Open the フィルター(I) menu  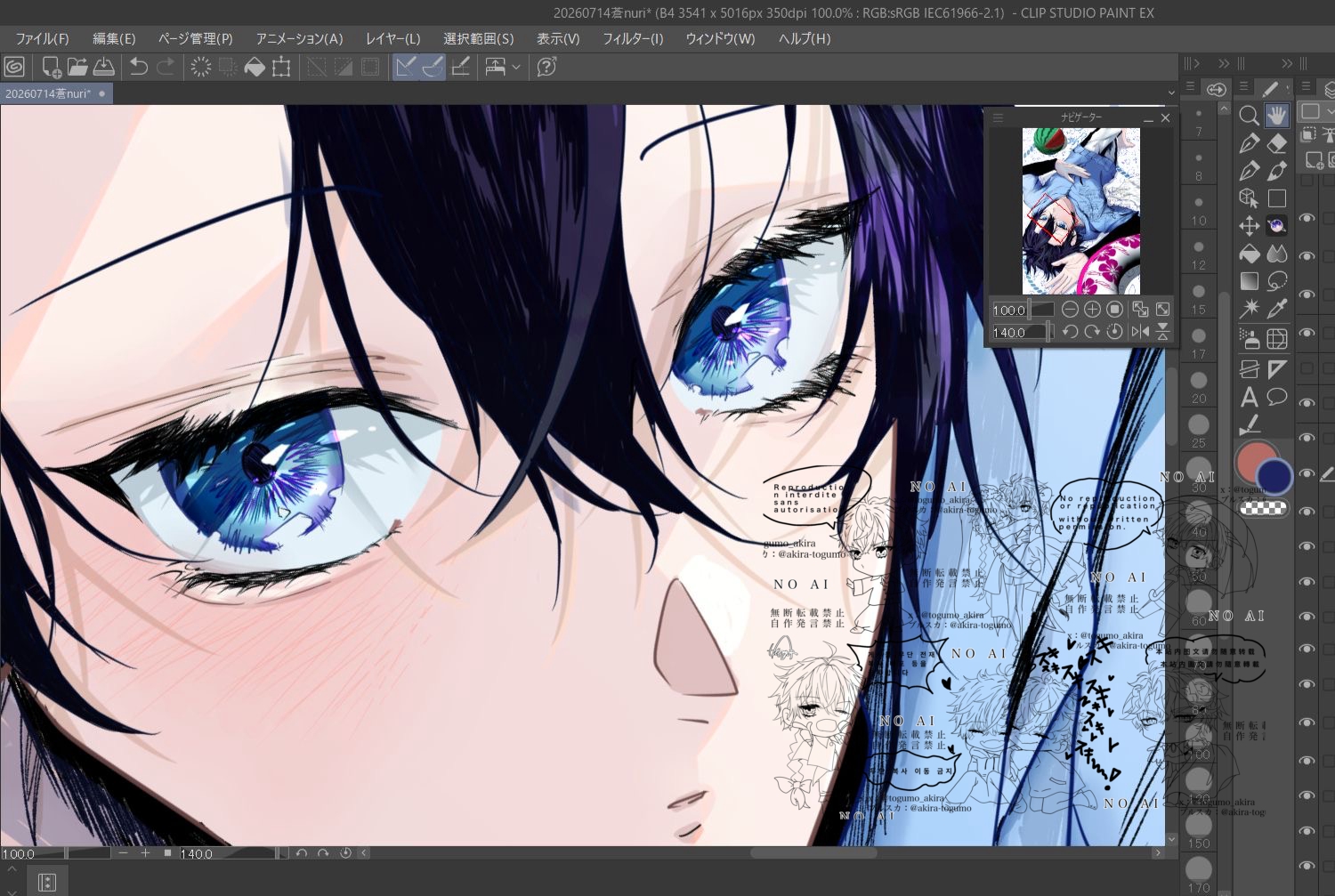[x=633, y=38]
